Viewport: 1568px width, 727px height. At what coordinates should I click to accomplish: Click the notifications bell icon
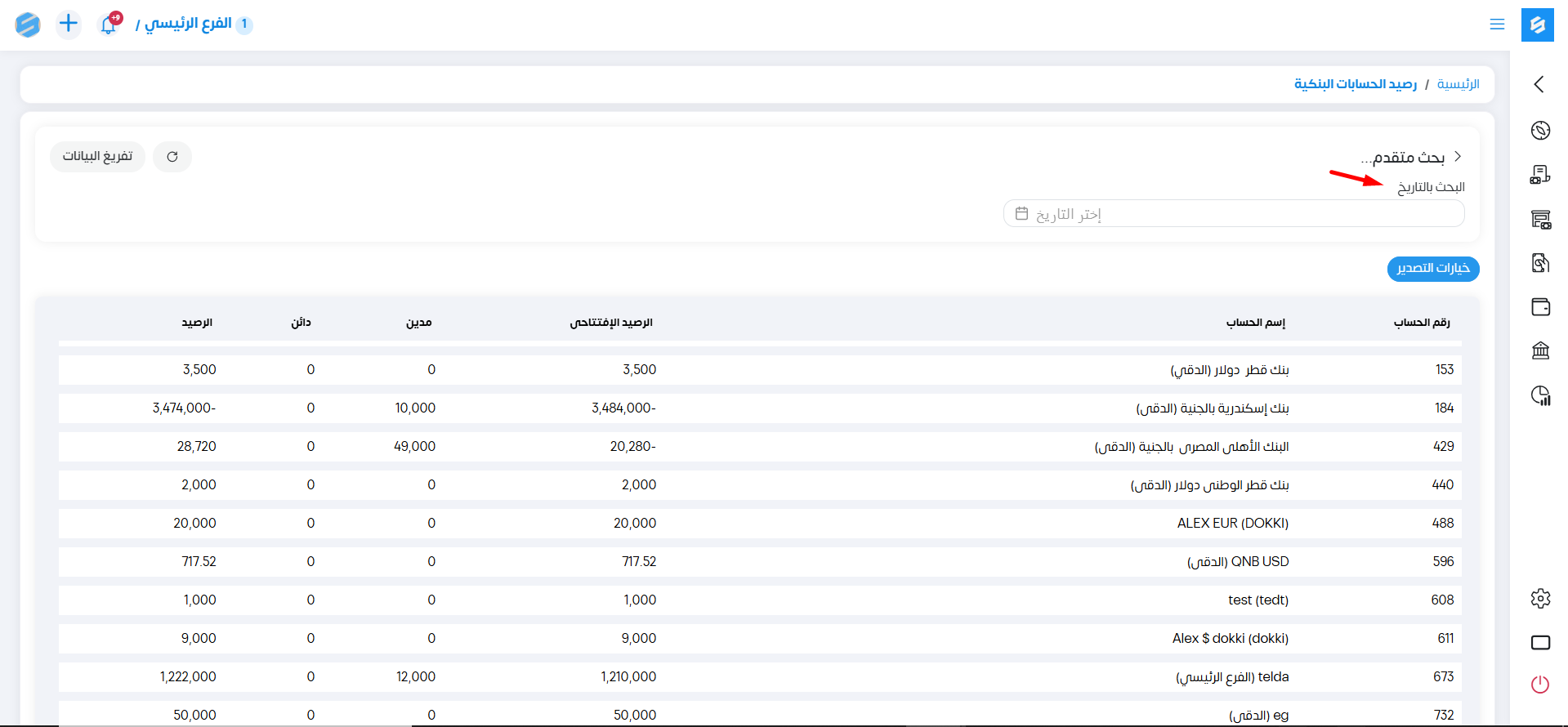pos(108,25)
